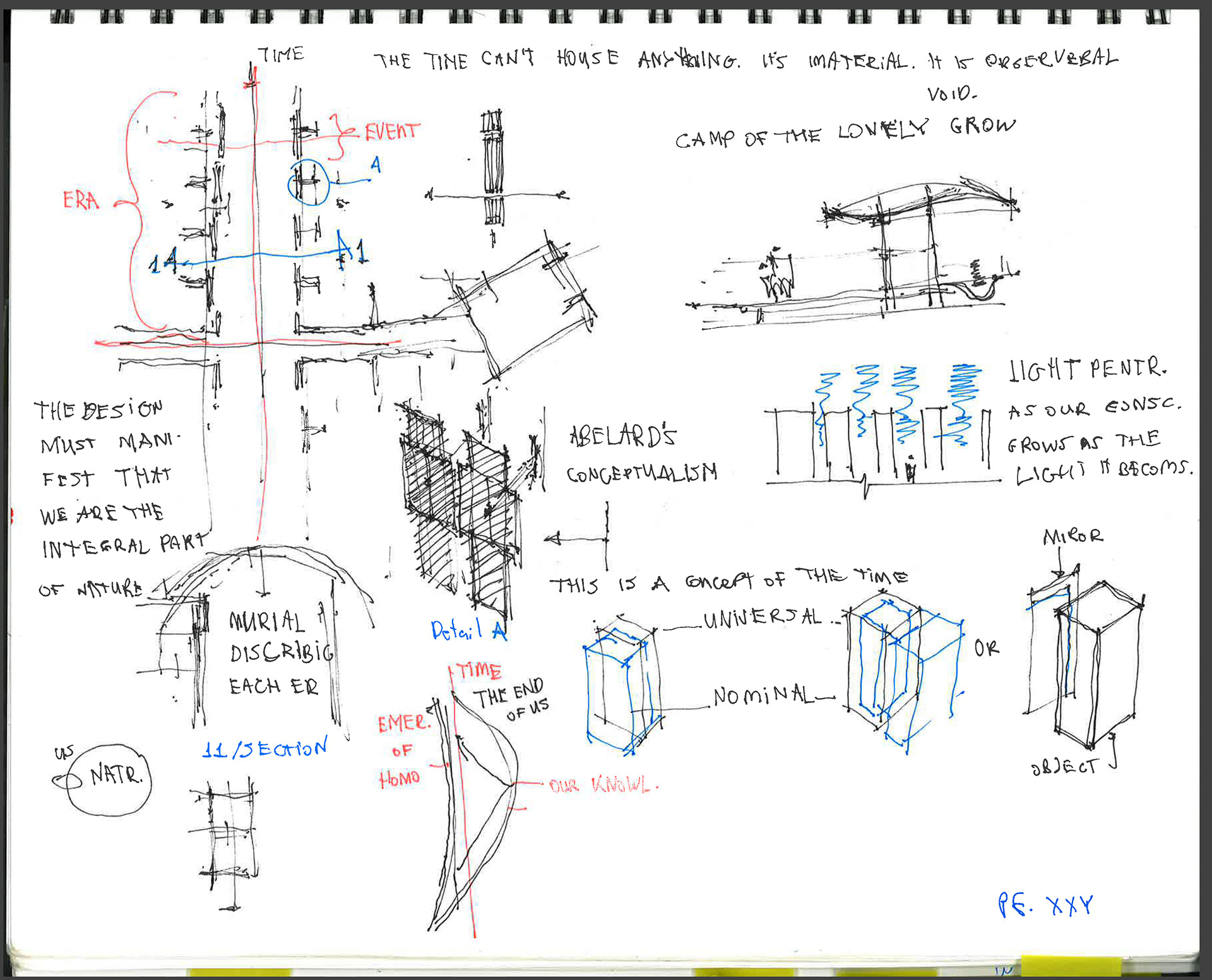Click the 'OBJECT' label under the box
The image size is (1212, 980).
(x=1065, y=767)
